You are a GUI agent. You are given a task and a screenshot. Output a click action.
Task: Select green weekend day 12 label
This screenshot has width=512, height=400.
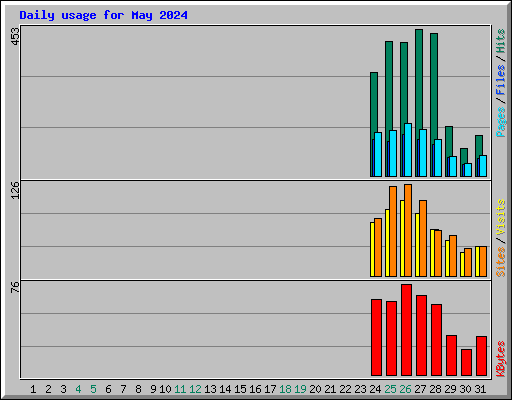[x=195, y=389]
